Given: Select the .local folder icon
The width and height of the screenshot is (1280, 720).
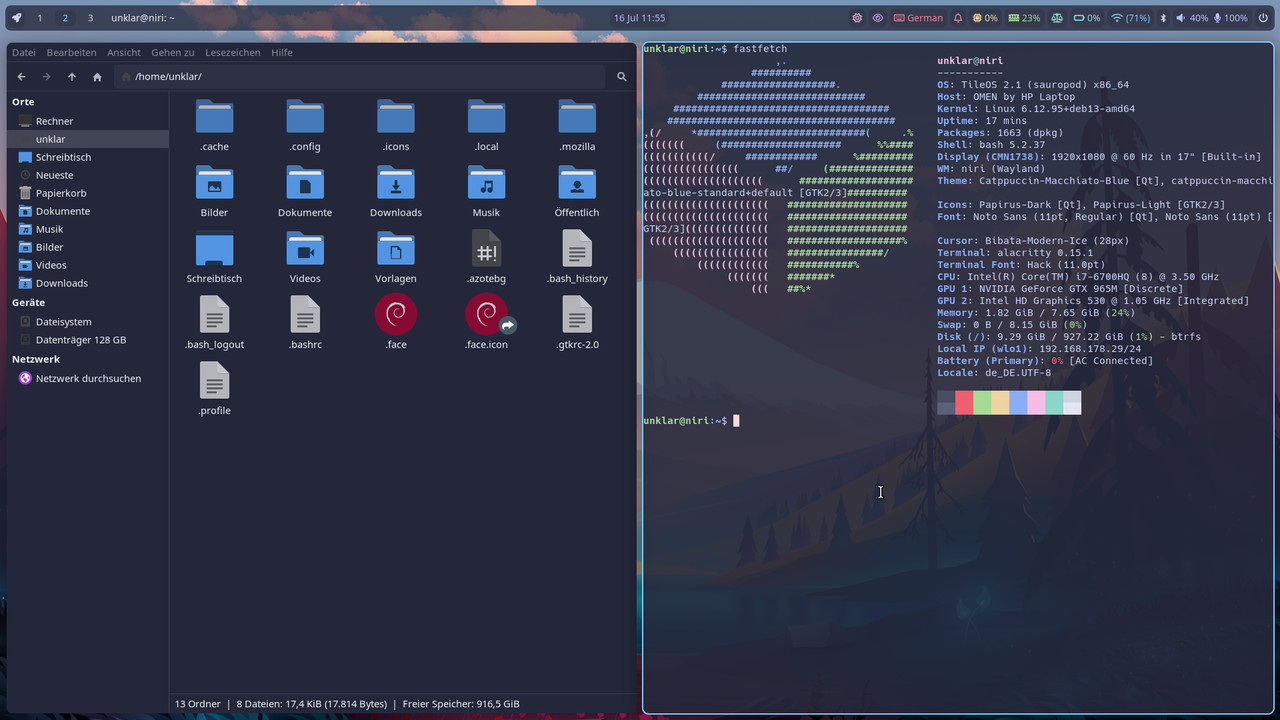Looking at the screenshot, I should [486, 117].
